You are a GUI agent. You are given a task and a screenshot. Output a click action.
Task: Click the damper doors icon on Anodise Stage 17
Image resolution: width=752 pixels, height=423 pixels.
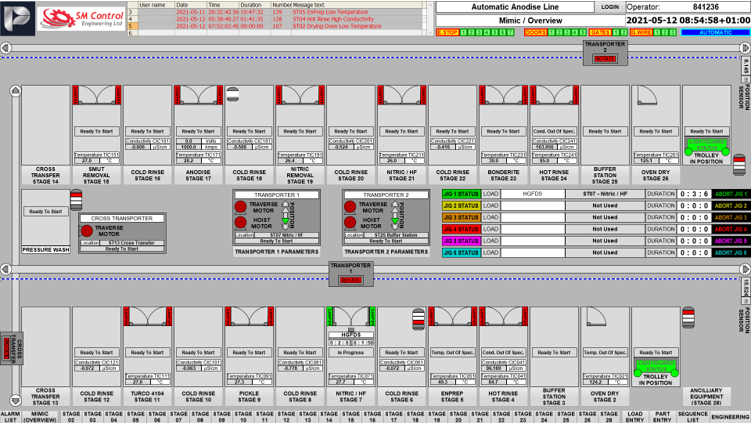tap(198, 95)
